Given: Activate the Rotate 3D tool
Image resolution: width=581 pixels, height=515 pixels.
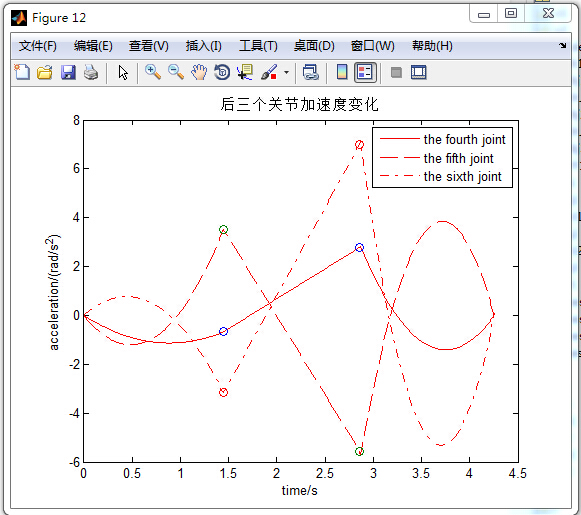Looking at the screenshot, I should click(x=222, y=72).
